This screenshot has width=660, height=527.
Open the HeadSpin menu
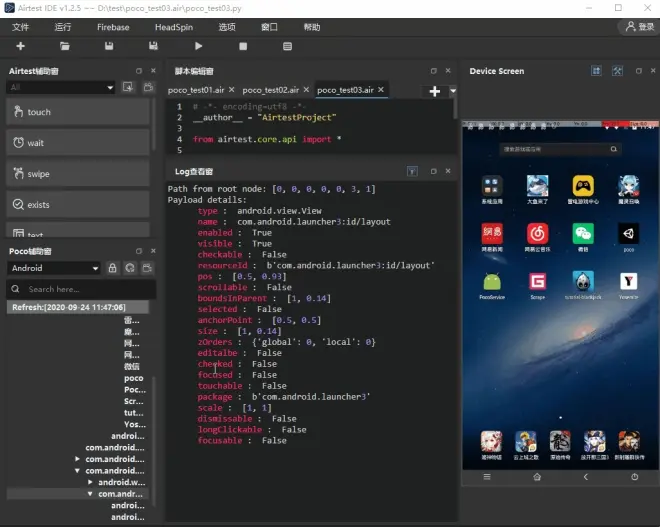(174, 27)
